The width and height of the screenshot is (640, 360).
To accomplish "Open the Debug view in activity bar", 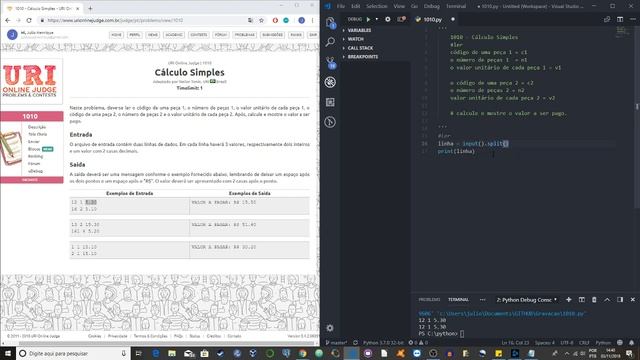I will [330, 82].
